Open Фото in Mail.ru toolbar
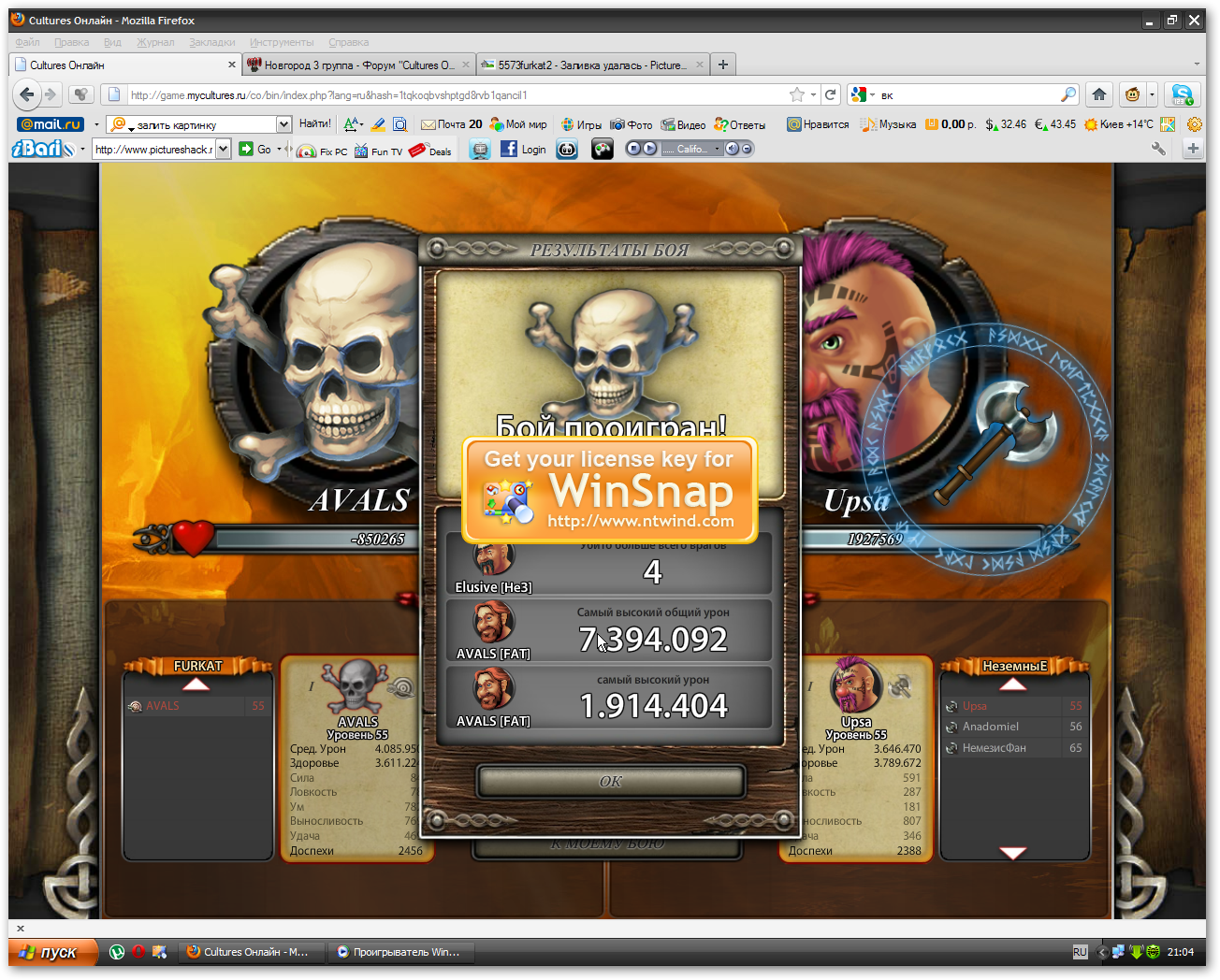This screenshot has width=1220, height=980. (x=632, y=124)
